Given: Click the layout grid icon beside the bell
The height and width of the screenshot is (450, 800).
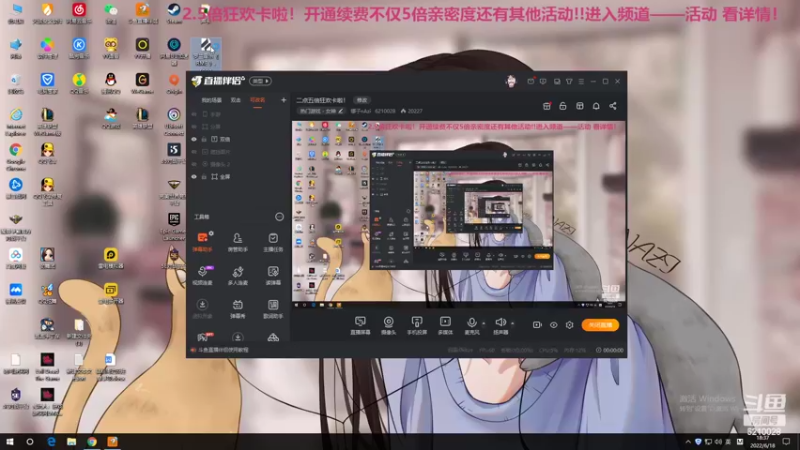Looking at the screenshot, I should coord(580,106).
